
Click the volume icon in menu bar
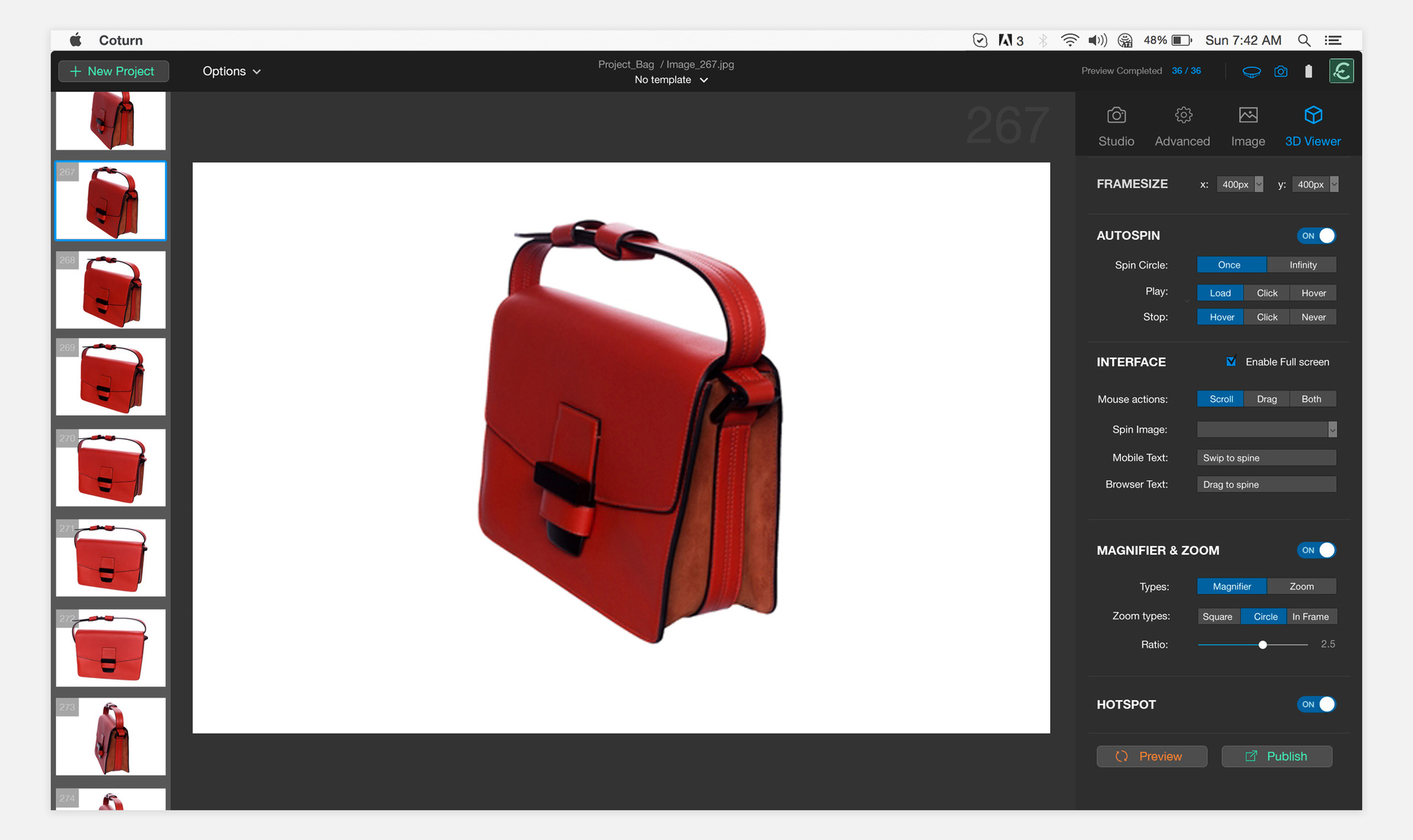point(1097,40)
